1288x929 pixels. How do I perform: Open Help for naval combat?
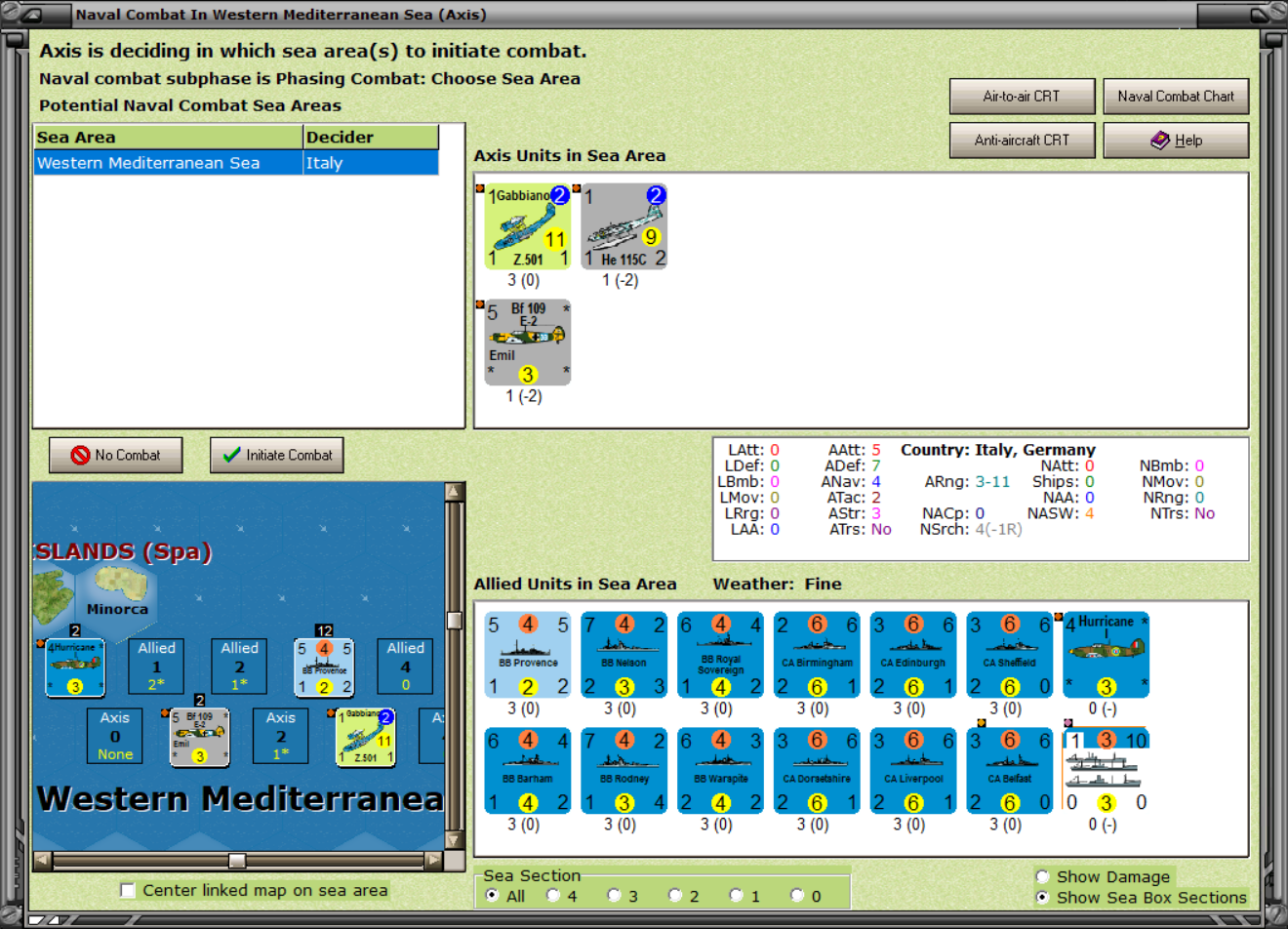1176,141
